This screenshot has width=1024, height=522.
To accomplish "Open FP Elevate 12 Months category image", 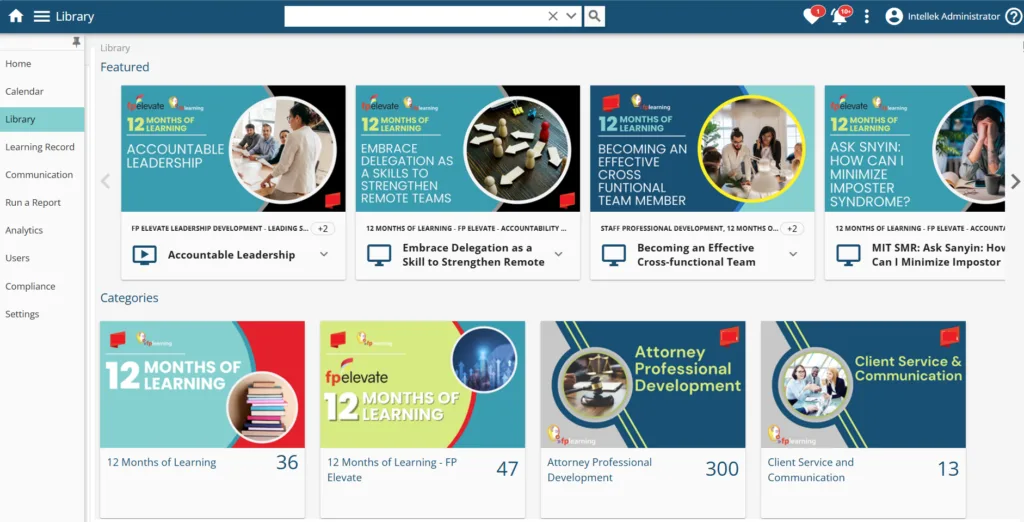I will click(x=423, y=384).
